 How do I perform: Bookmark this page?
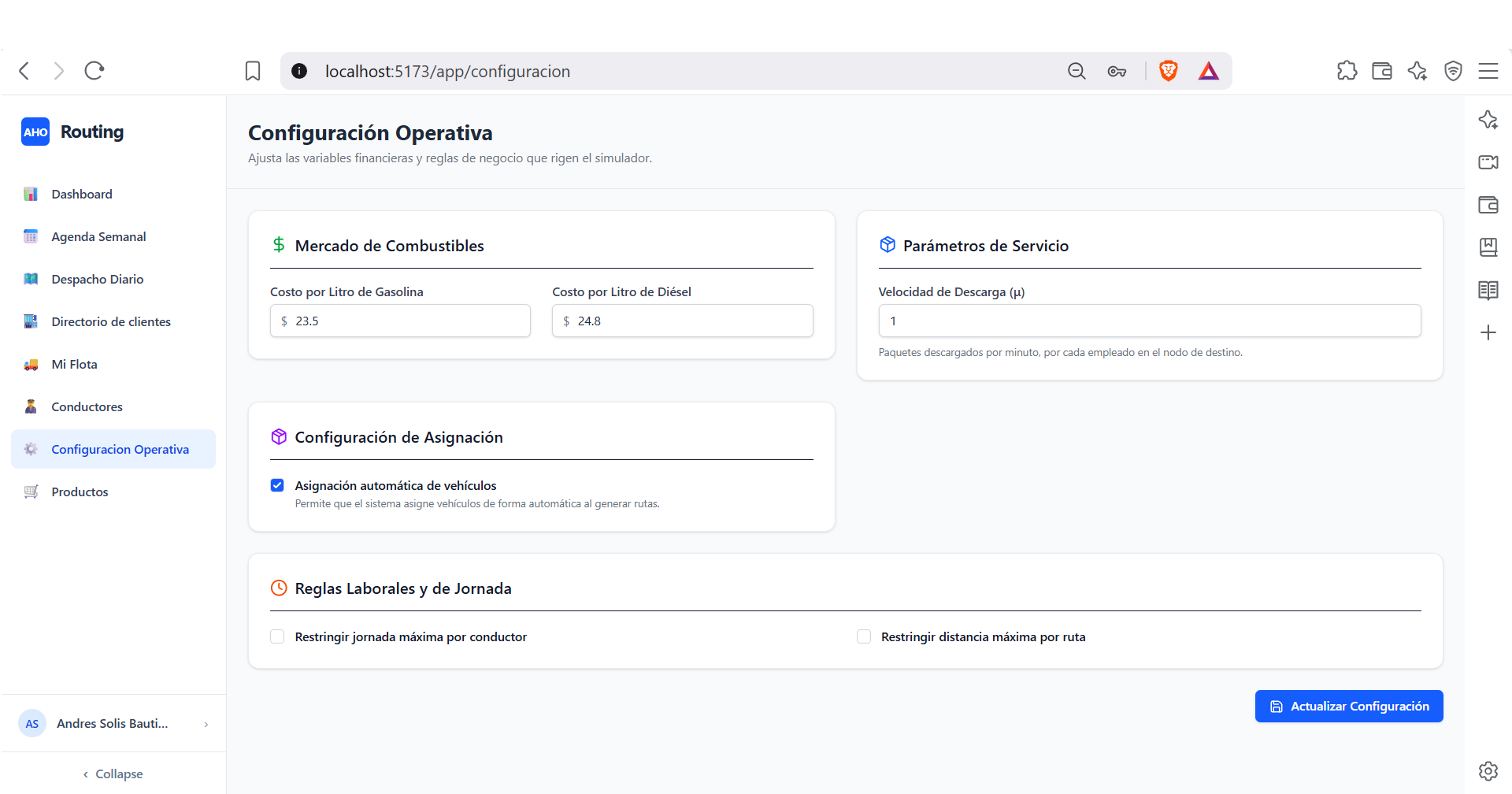coord(253,71)
